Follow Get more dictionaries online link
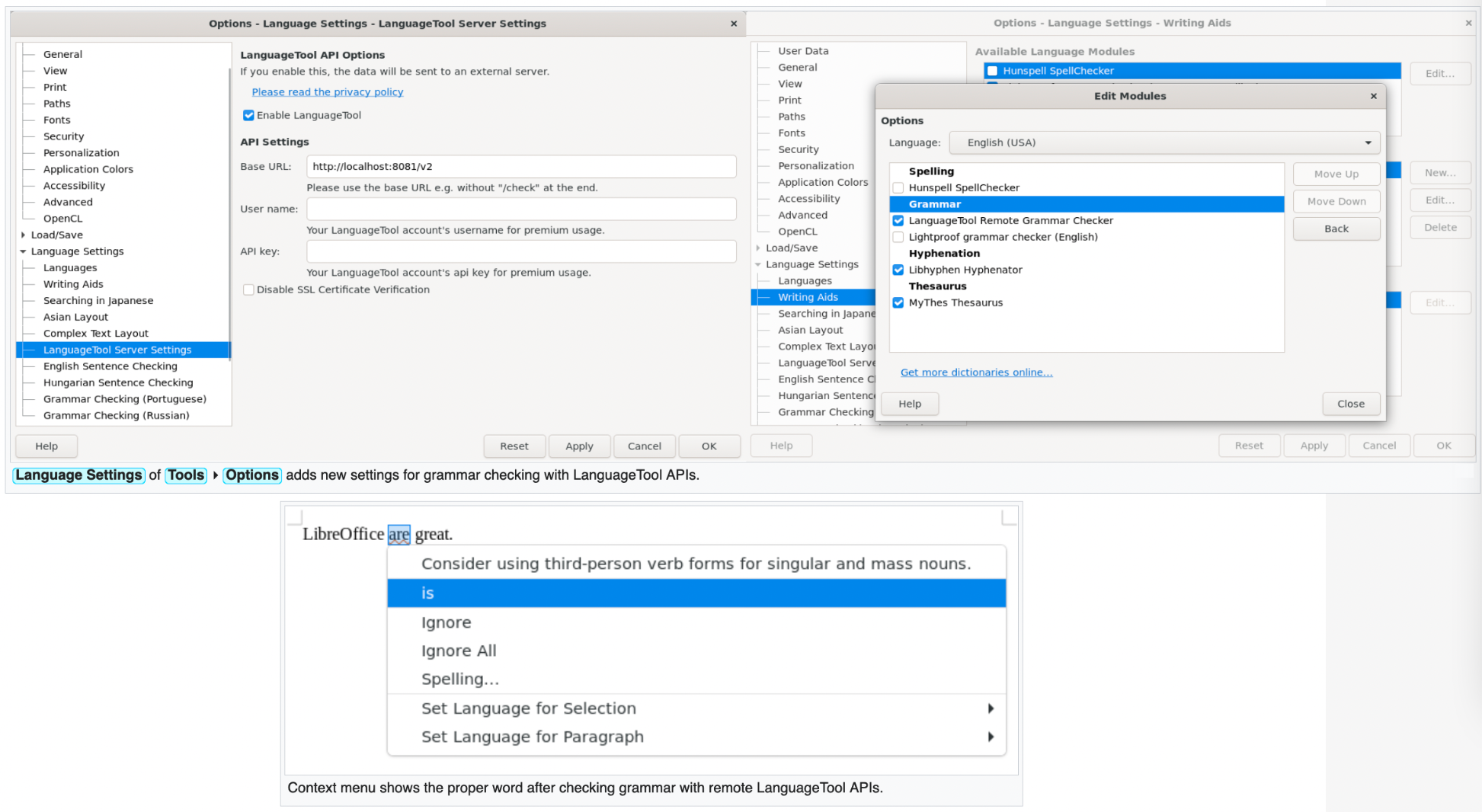This screenshot has width=1482, height=812. [976, 372]
